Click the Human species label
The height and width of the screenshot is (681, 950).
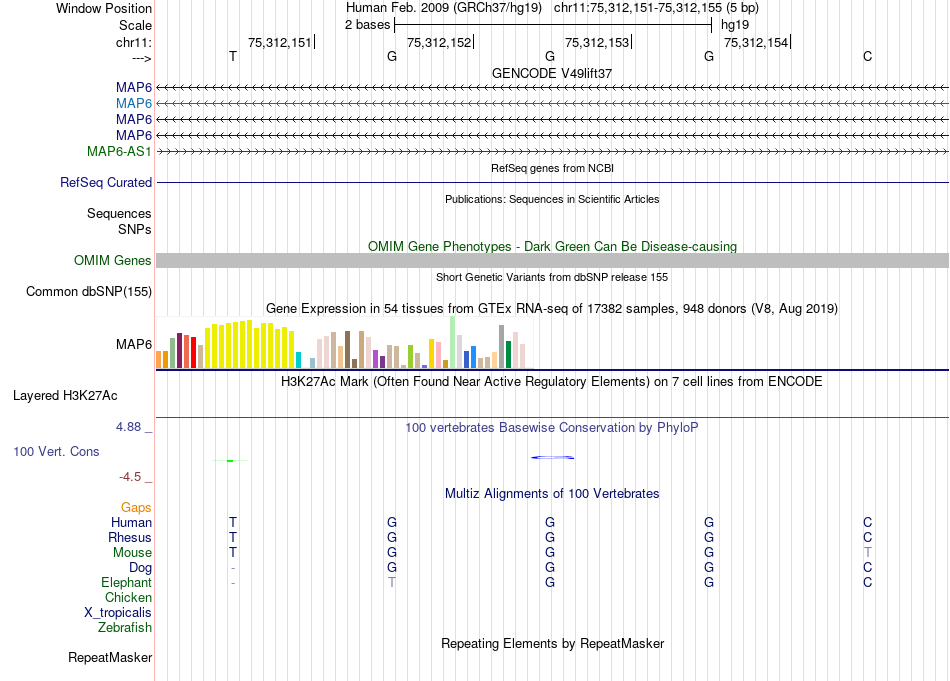click(131, 522)
